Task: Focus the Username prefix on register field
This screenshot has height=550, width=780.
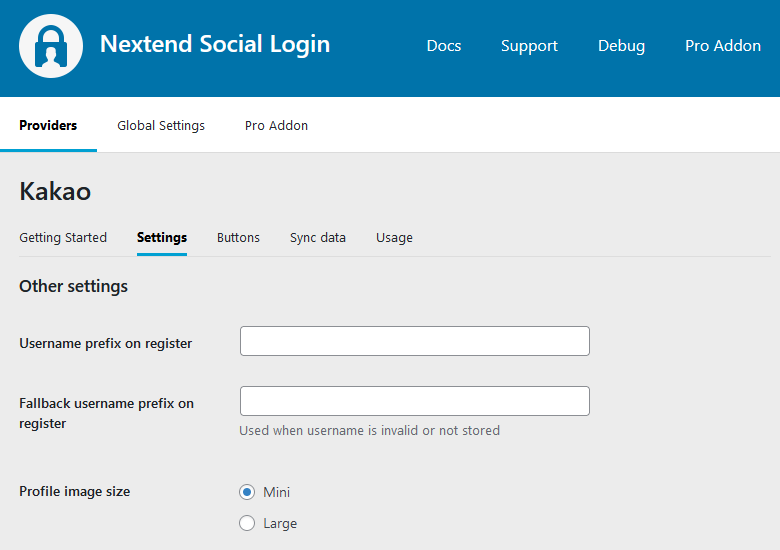Action: point(414,341)
